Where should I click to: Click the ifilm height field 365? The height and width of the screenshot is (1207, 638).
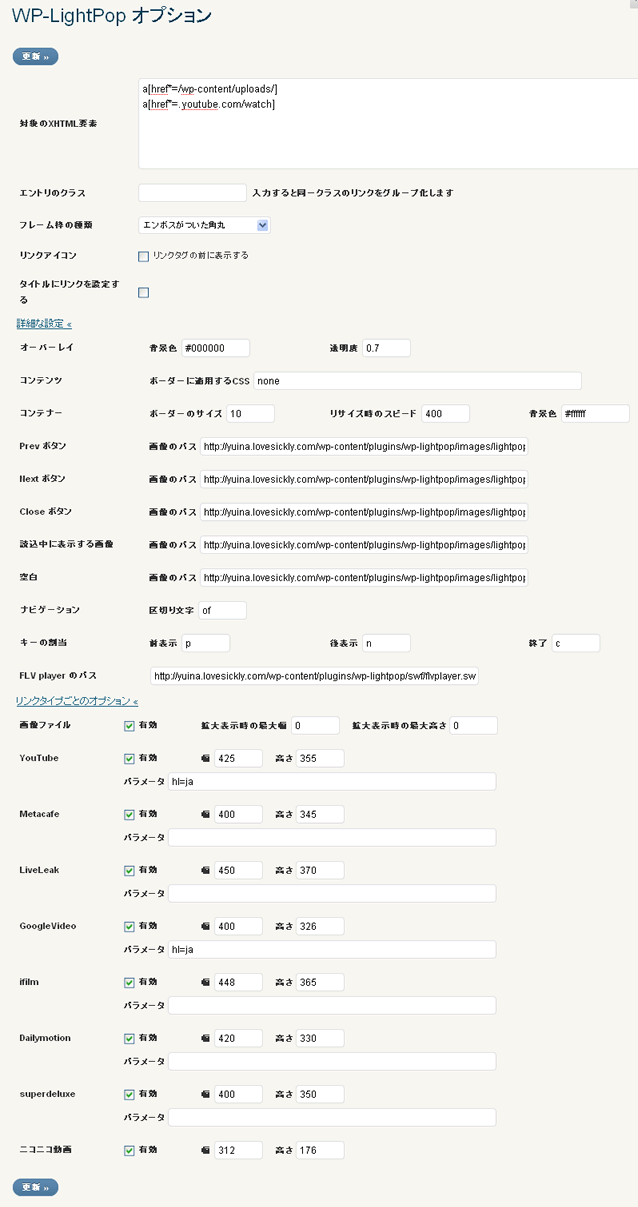[x=320, y=982]
